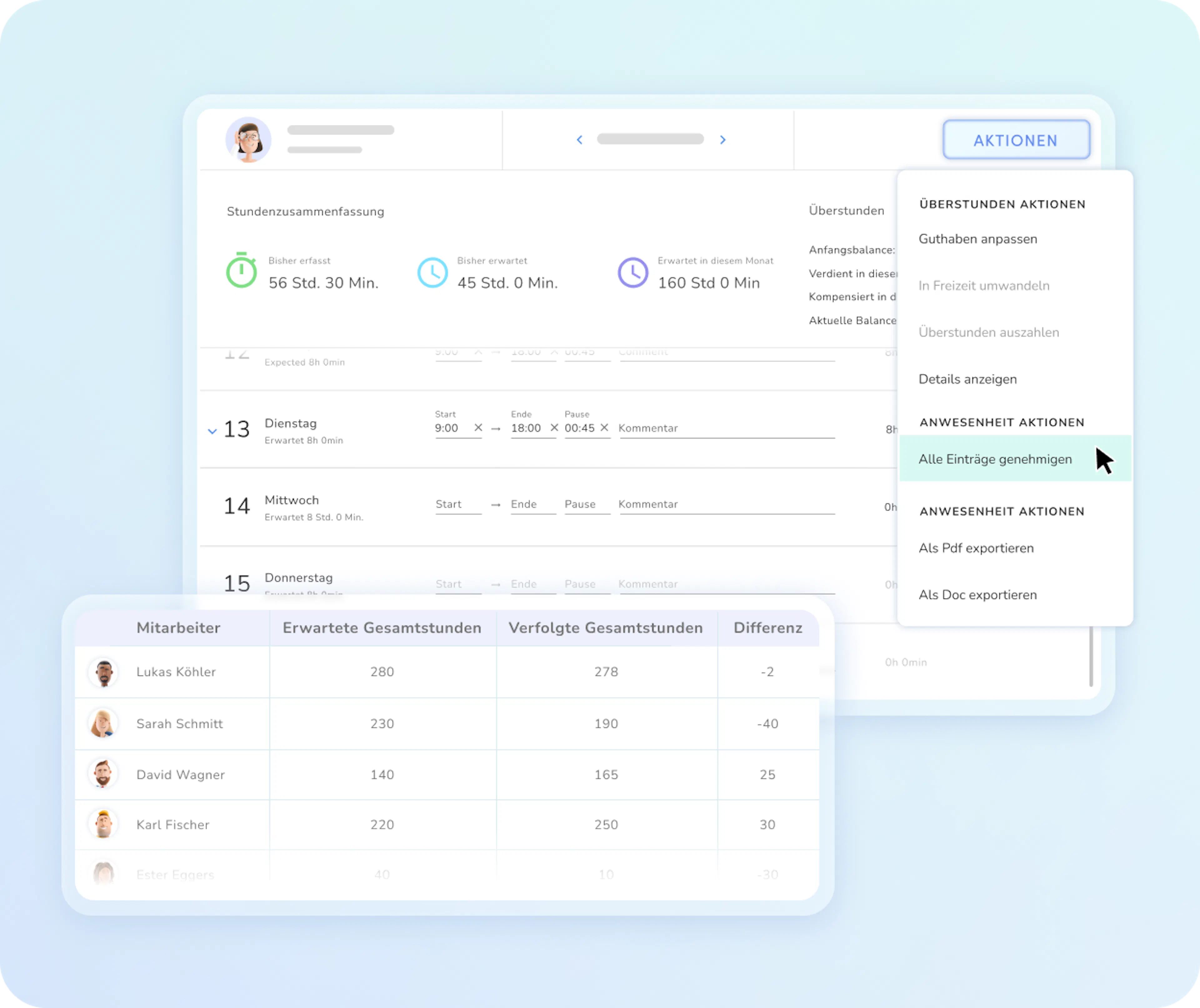The image size is (1200, 1008).
Task: Export timesheet as PDF
Action: point(976,548)
